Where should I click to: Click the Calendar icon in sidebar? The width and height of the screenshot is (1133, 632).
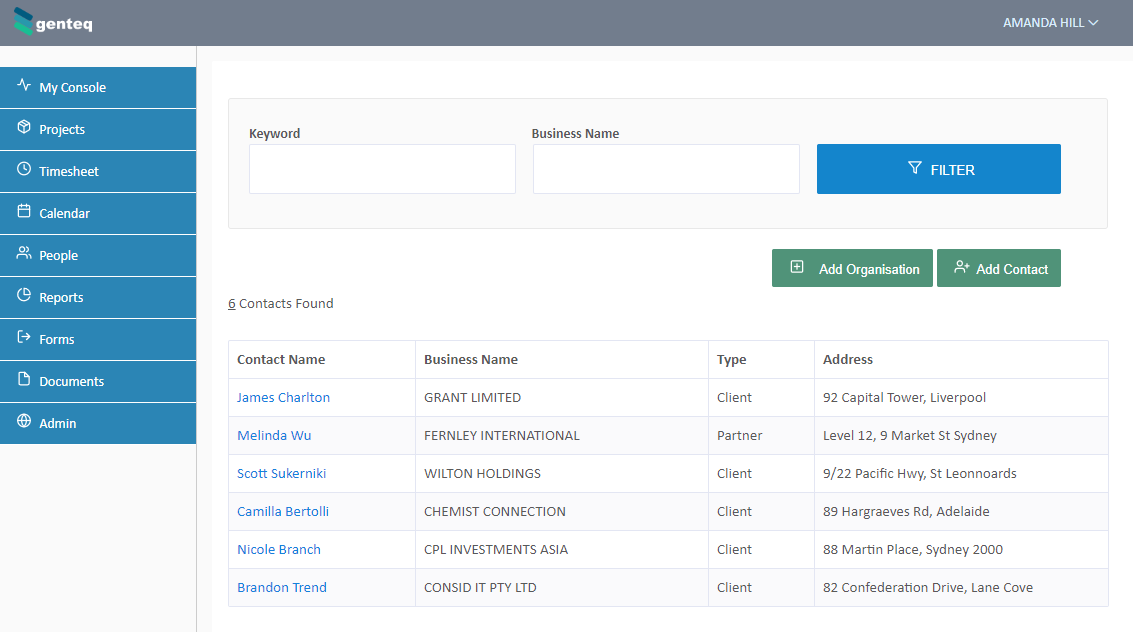coord(24,211)
